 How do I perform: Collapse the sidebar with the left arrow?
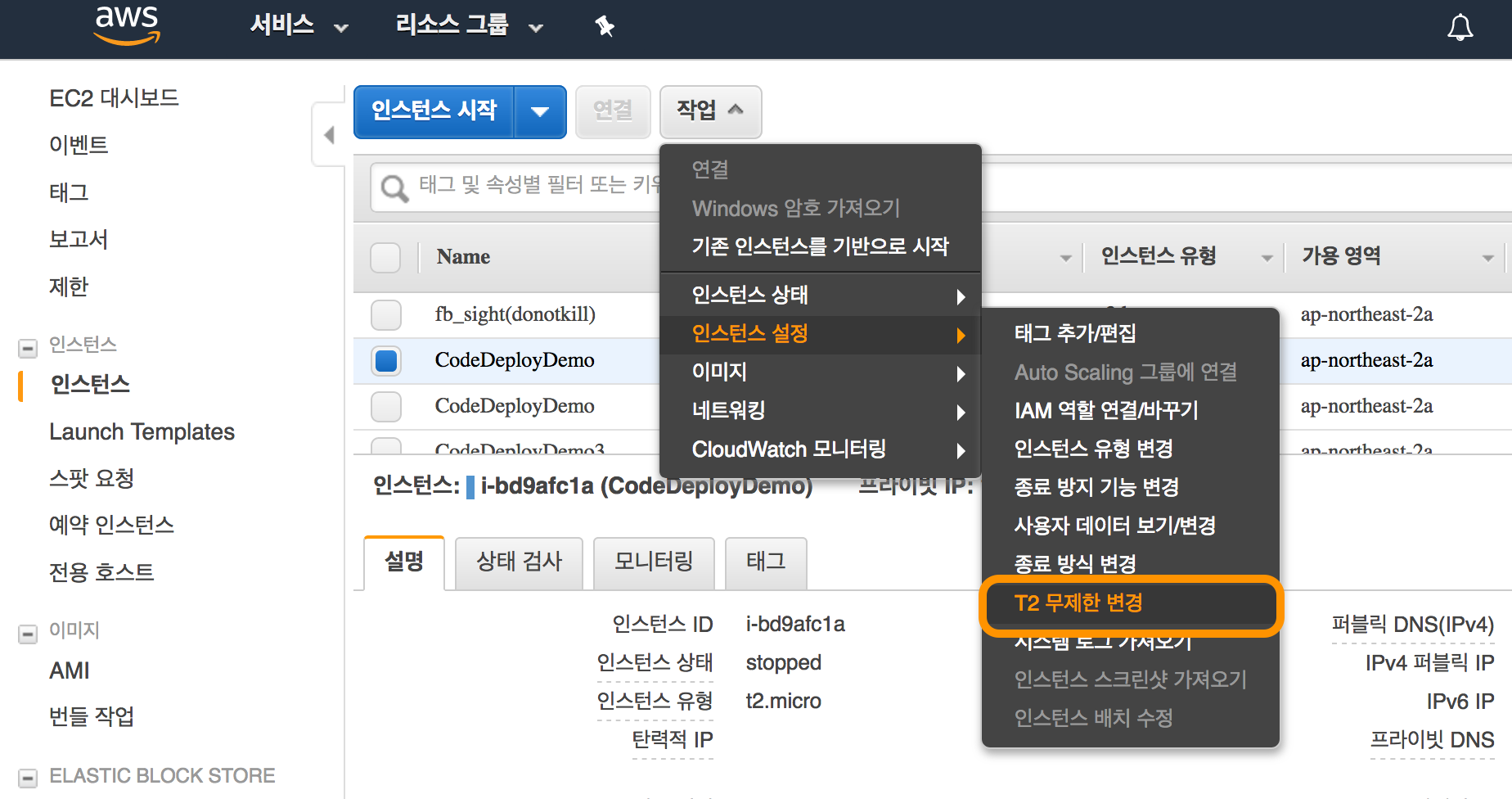[329, 134]
